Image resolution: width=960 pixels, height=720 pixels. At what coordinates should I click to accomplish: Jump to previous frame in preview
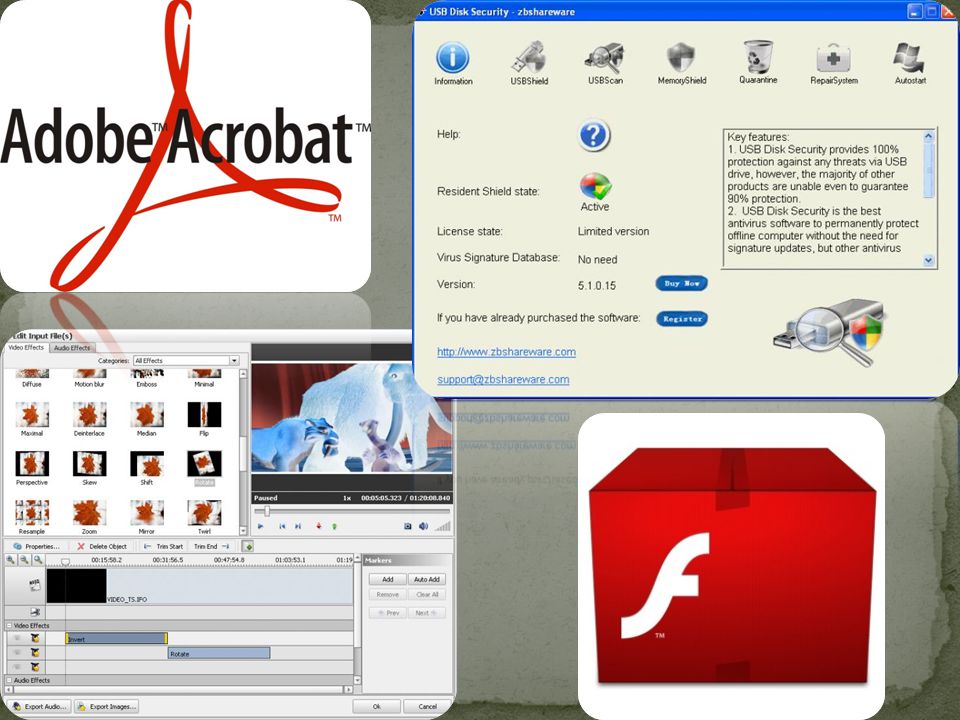[x=282, y=526]
